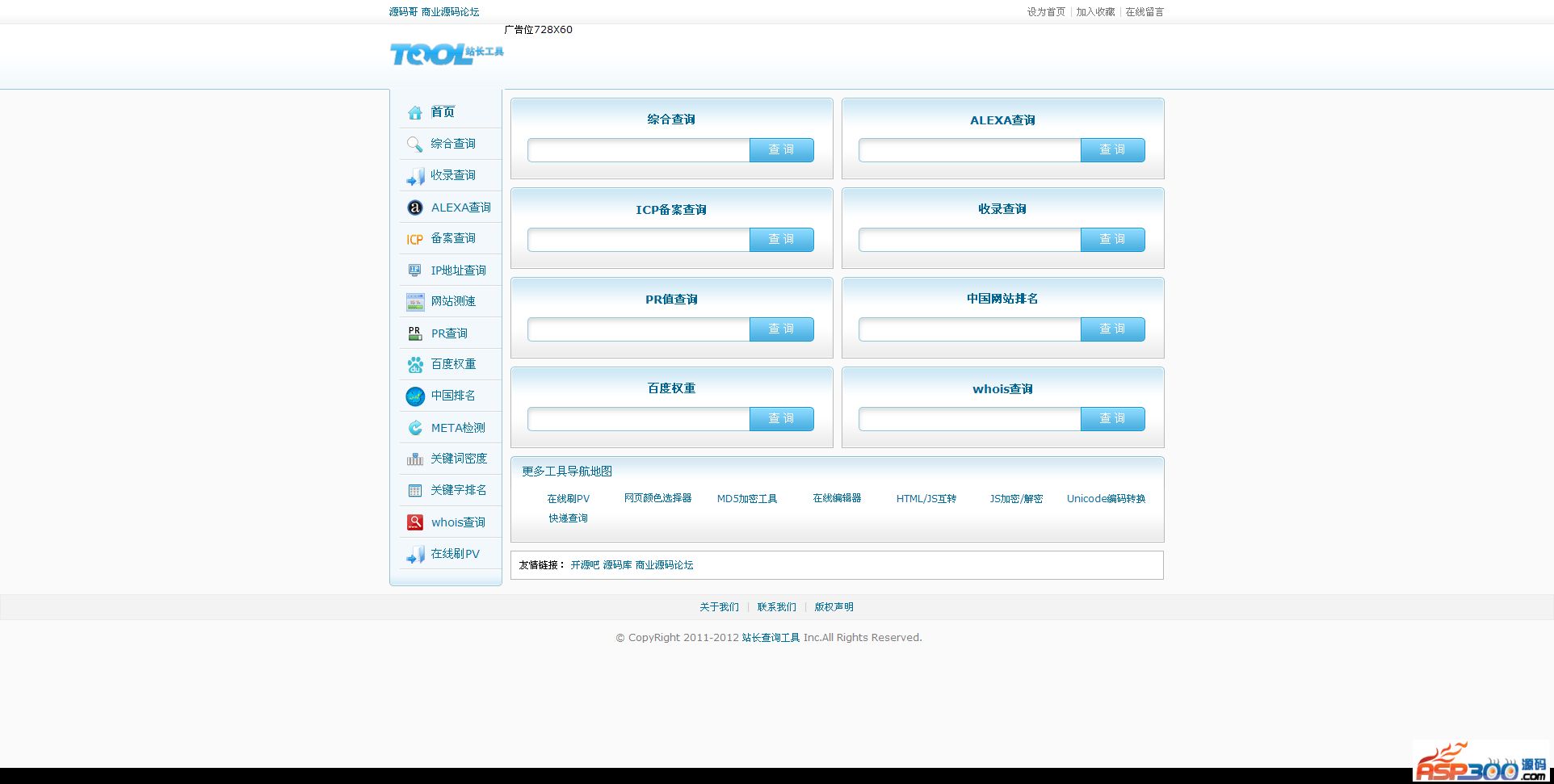Click the arrow icon beside 在线刷PV
Screen dimensions: 1554x784
point(415,555)
